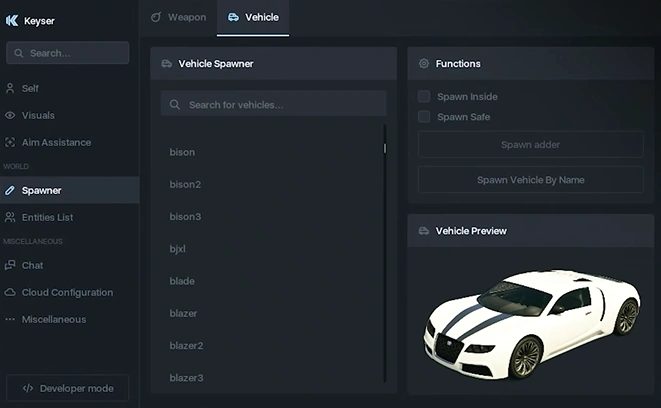Click the Self person icon

pos(10,88)
